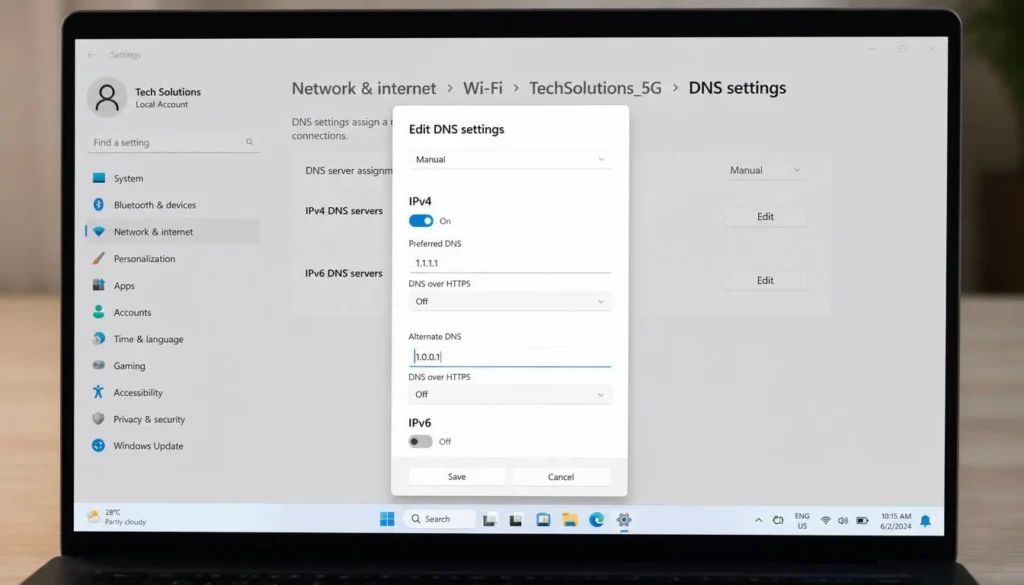
Task: Click the taskbar Search box
Action: [440, 519]
